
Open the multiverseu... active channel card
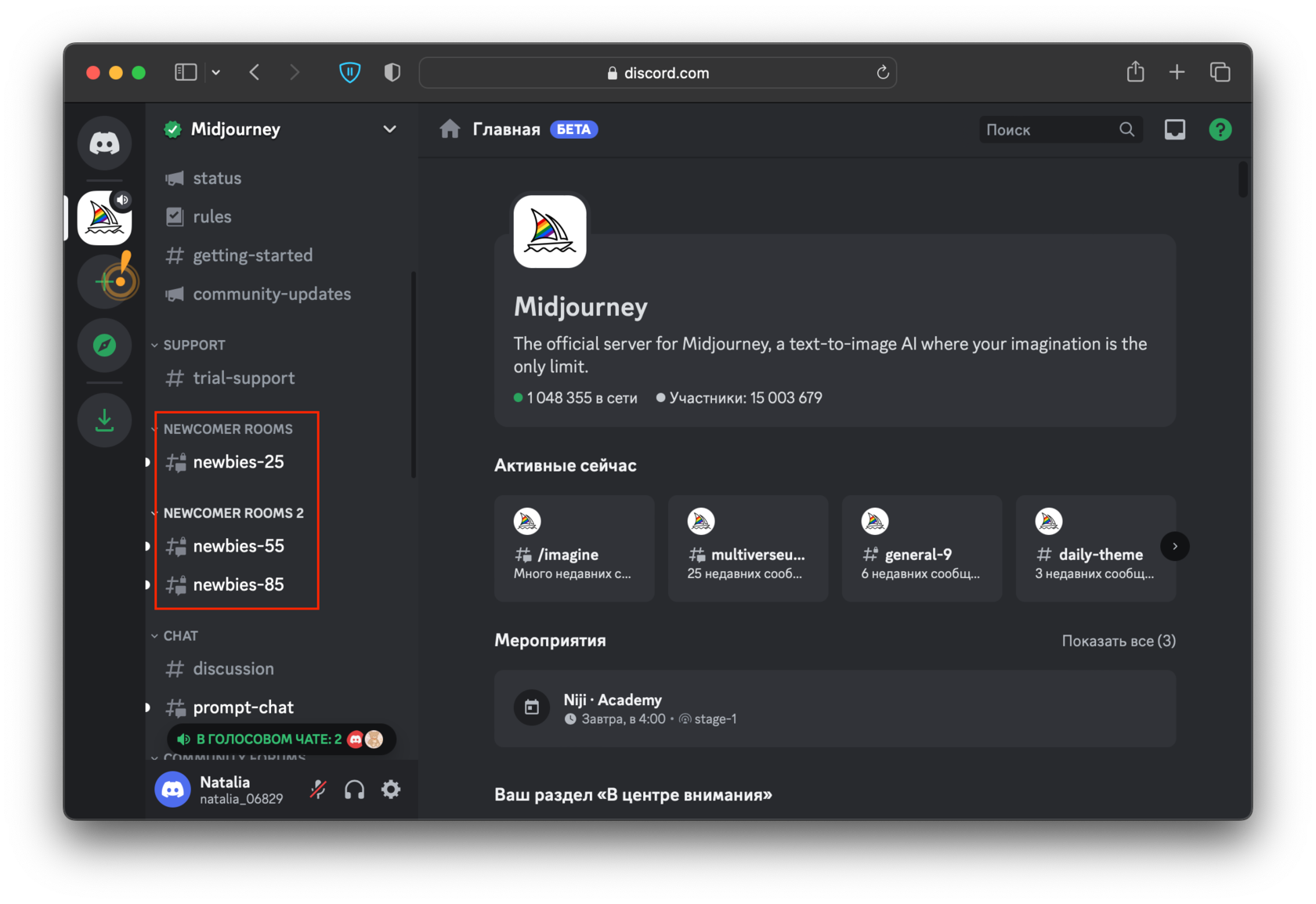pyautogui.click(x=748, y=548)
